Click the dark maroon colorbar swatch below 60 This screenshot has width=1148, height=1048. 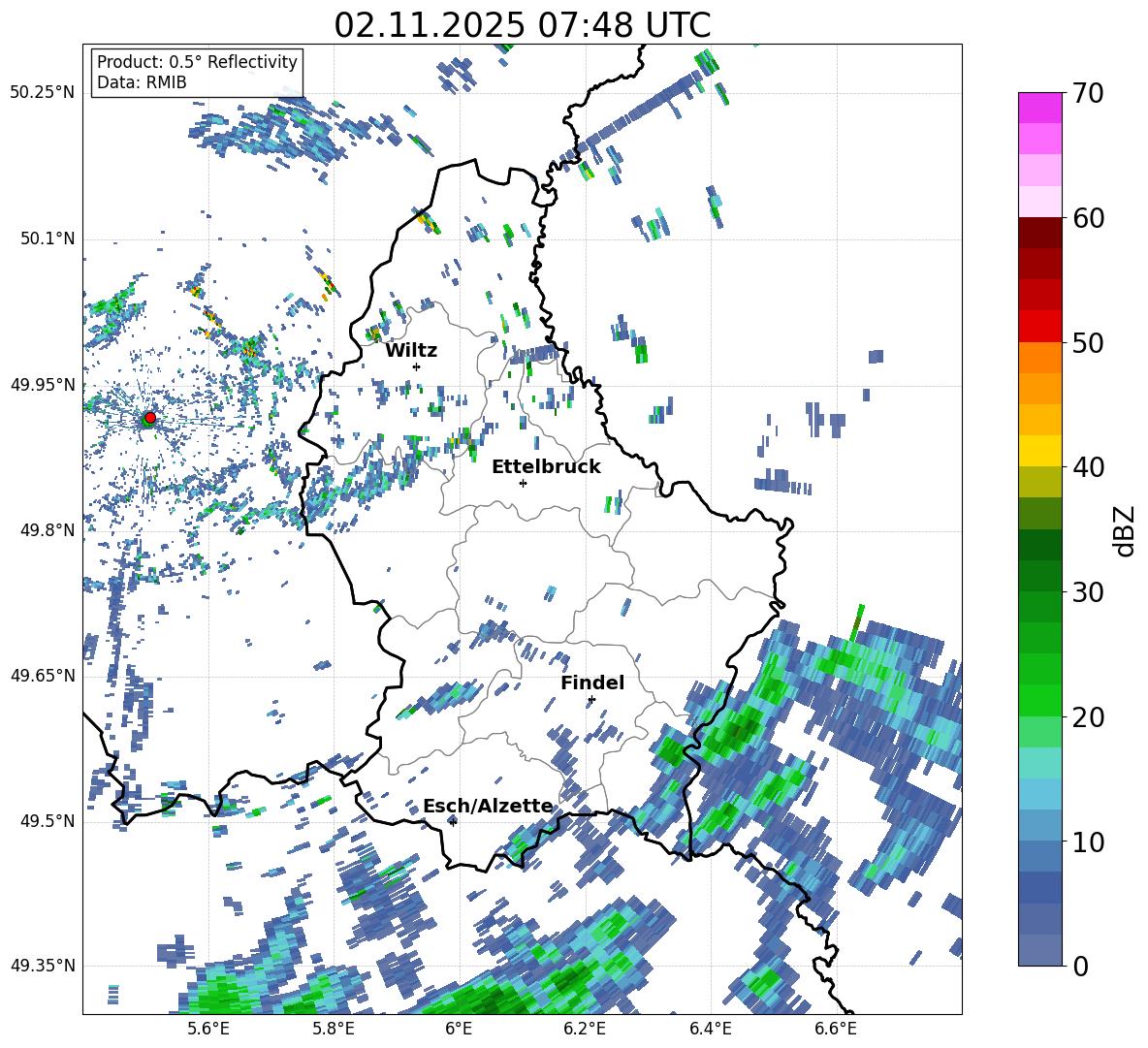pos(1039,233)
